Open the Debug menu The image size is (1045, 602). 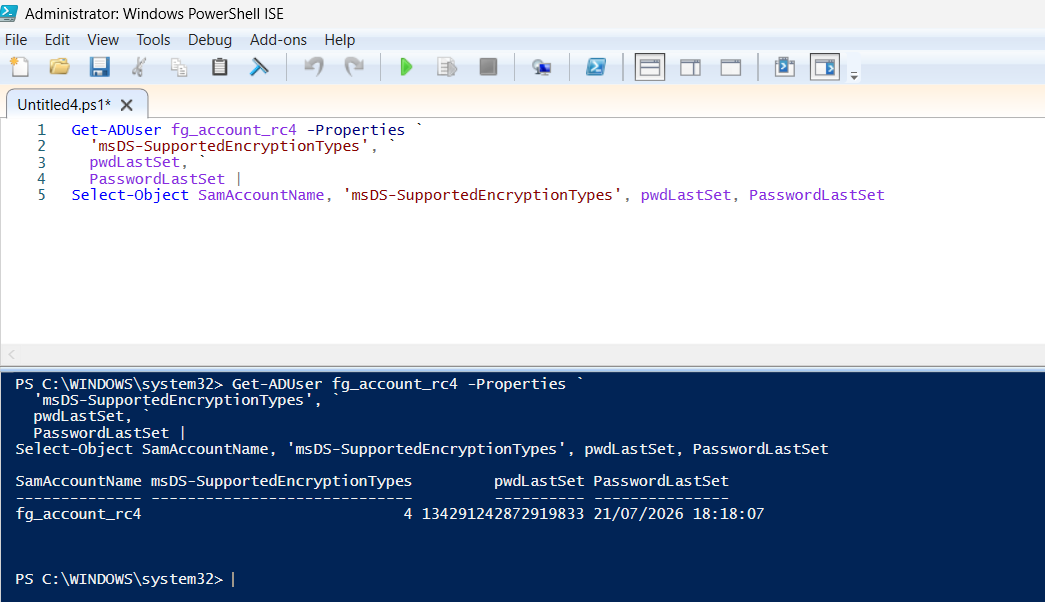point(209,40)
